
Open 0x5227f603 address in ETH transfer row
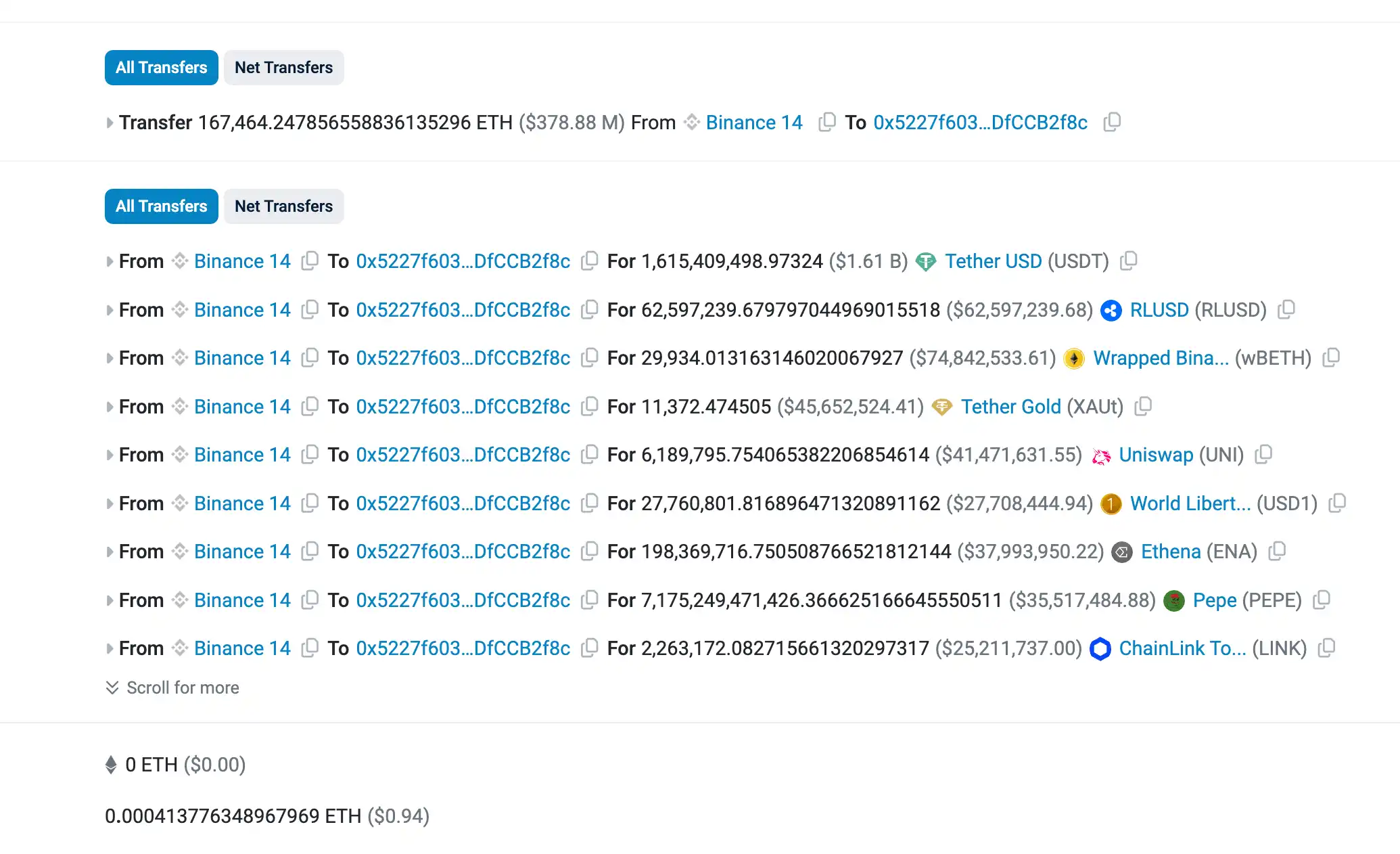pyautogui.click(x=980, y=122)
